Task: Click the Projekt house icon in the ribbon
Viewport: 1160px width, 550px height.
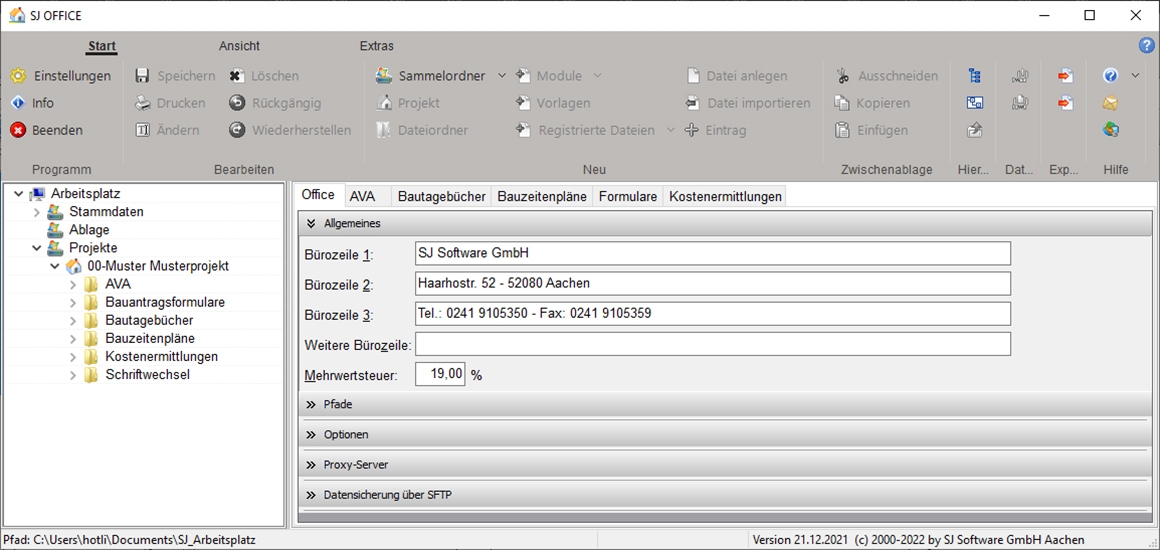Action: (383, 103)
